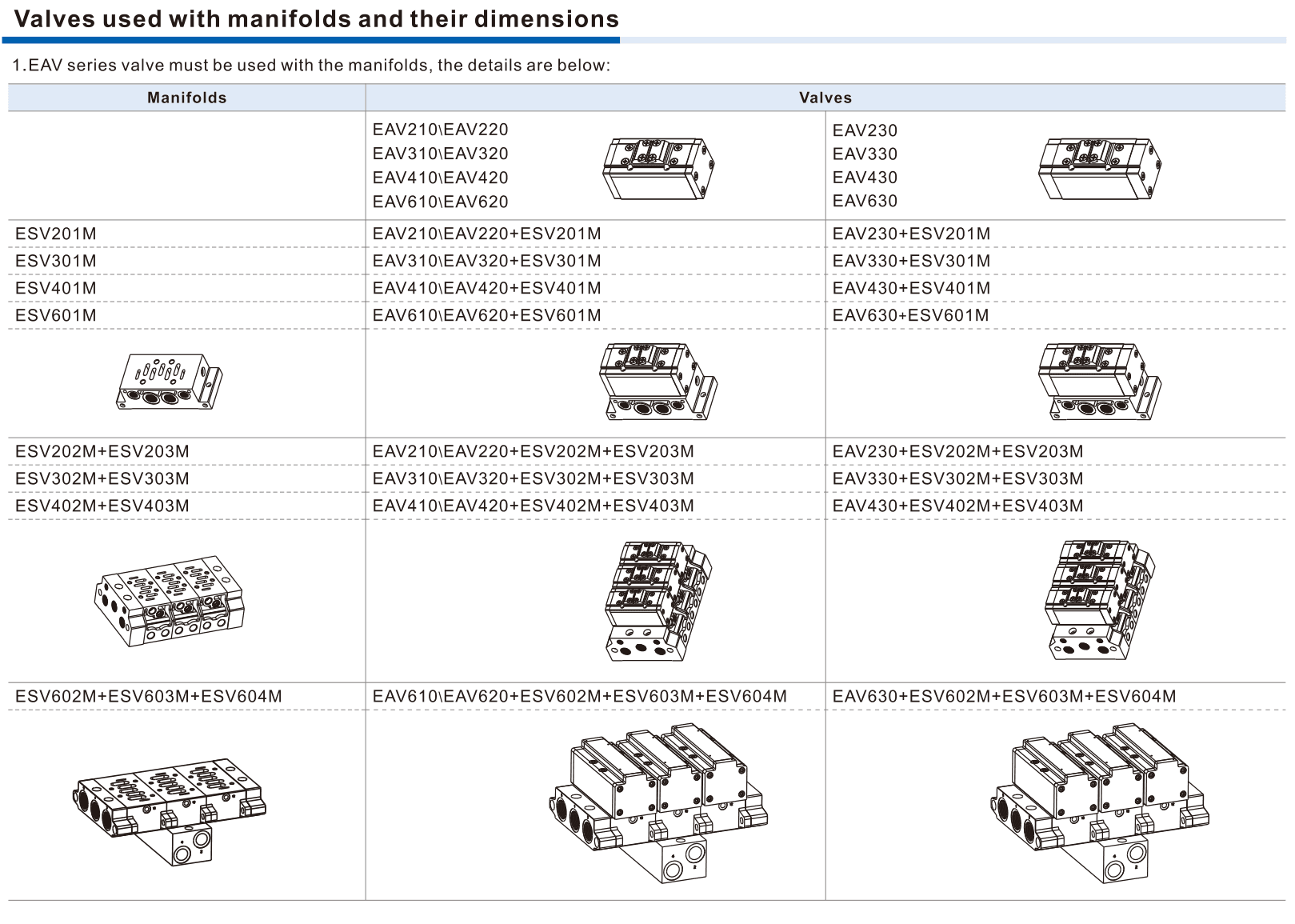Click the 'EAV610\EAV620' line in the header valve list

(440, 202)
